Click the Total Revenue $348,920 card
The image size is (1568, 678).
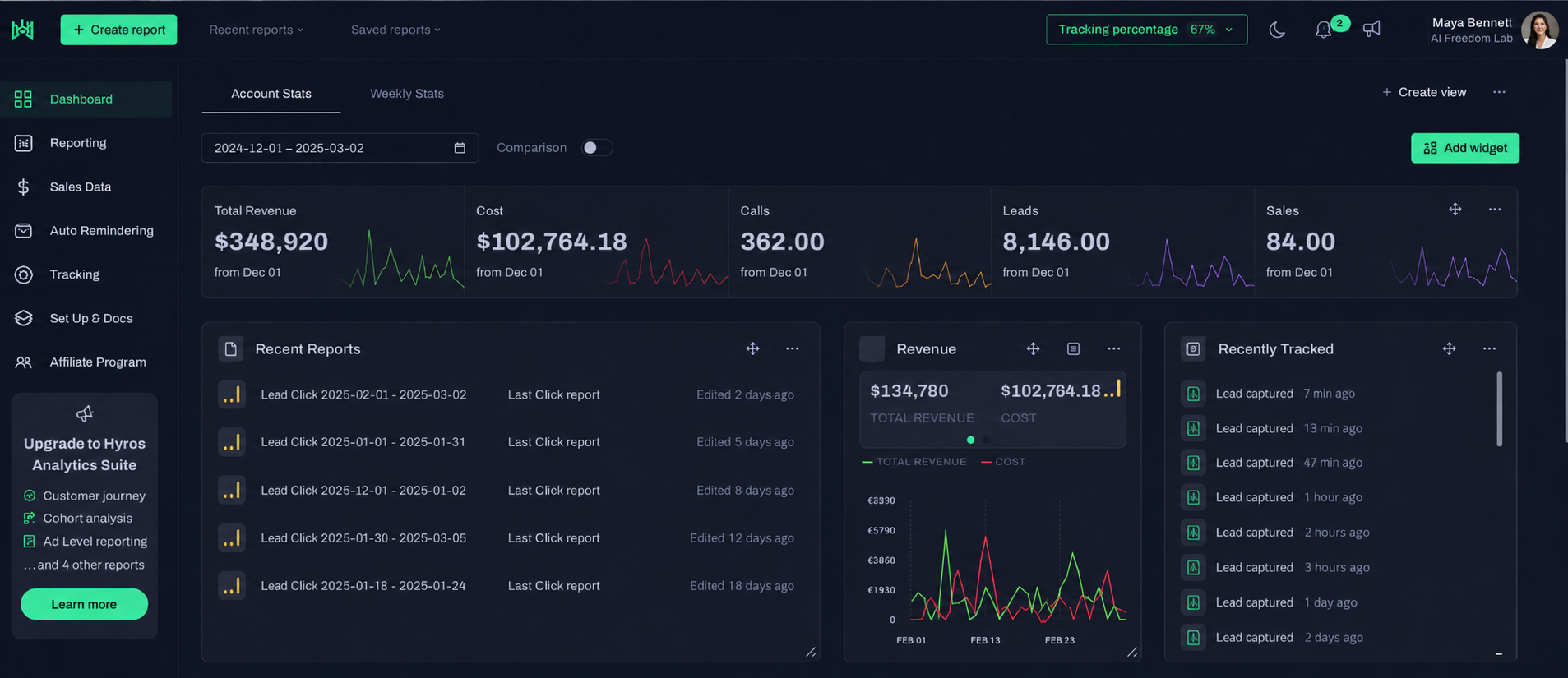click(x=333, y=242)
